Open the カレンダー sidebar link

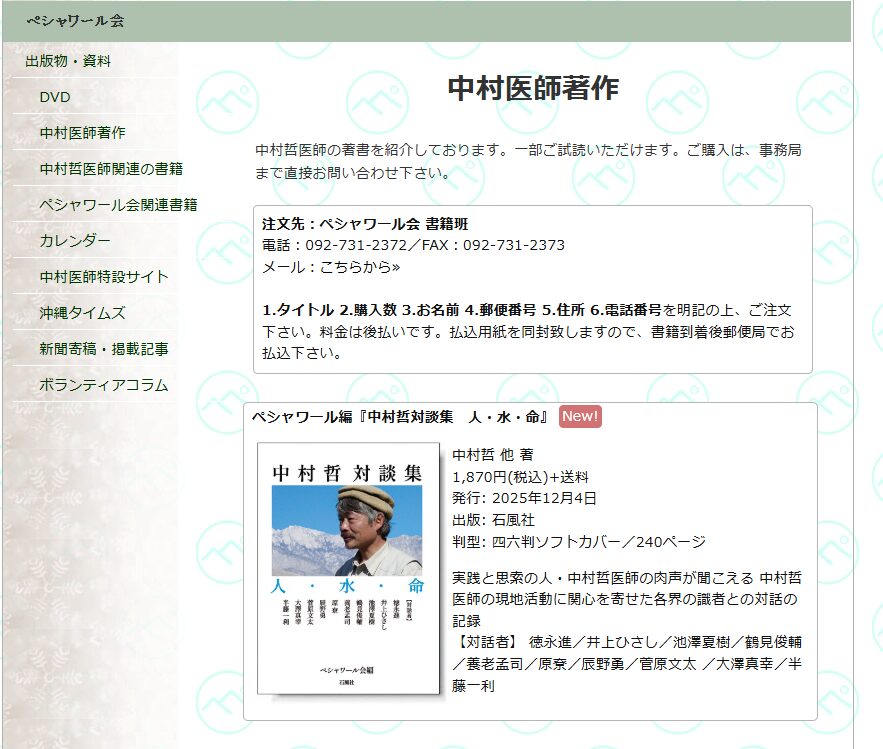click(x=75, y=241)
